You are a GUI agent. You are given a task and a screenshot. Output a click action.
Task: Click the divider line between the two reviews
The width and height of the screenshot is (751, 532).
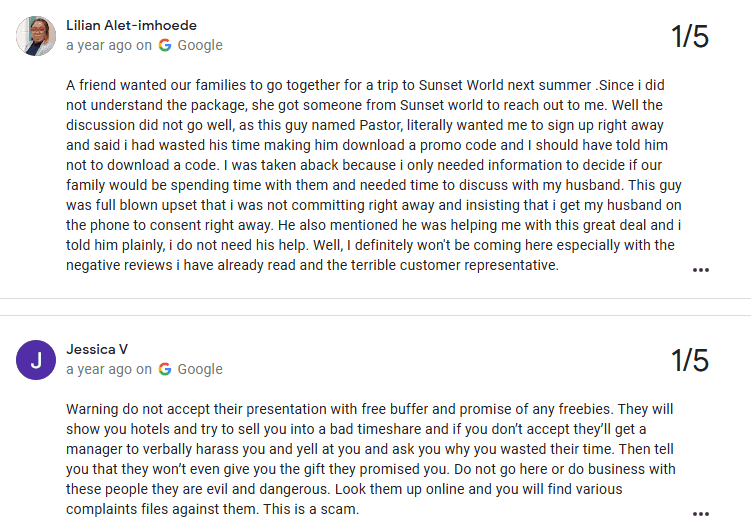(375, 298)
